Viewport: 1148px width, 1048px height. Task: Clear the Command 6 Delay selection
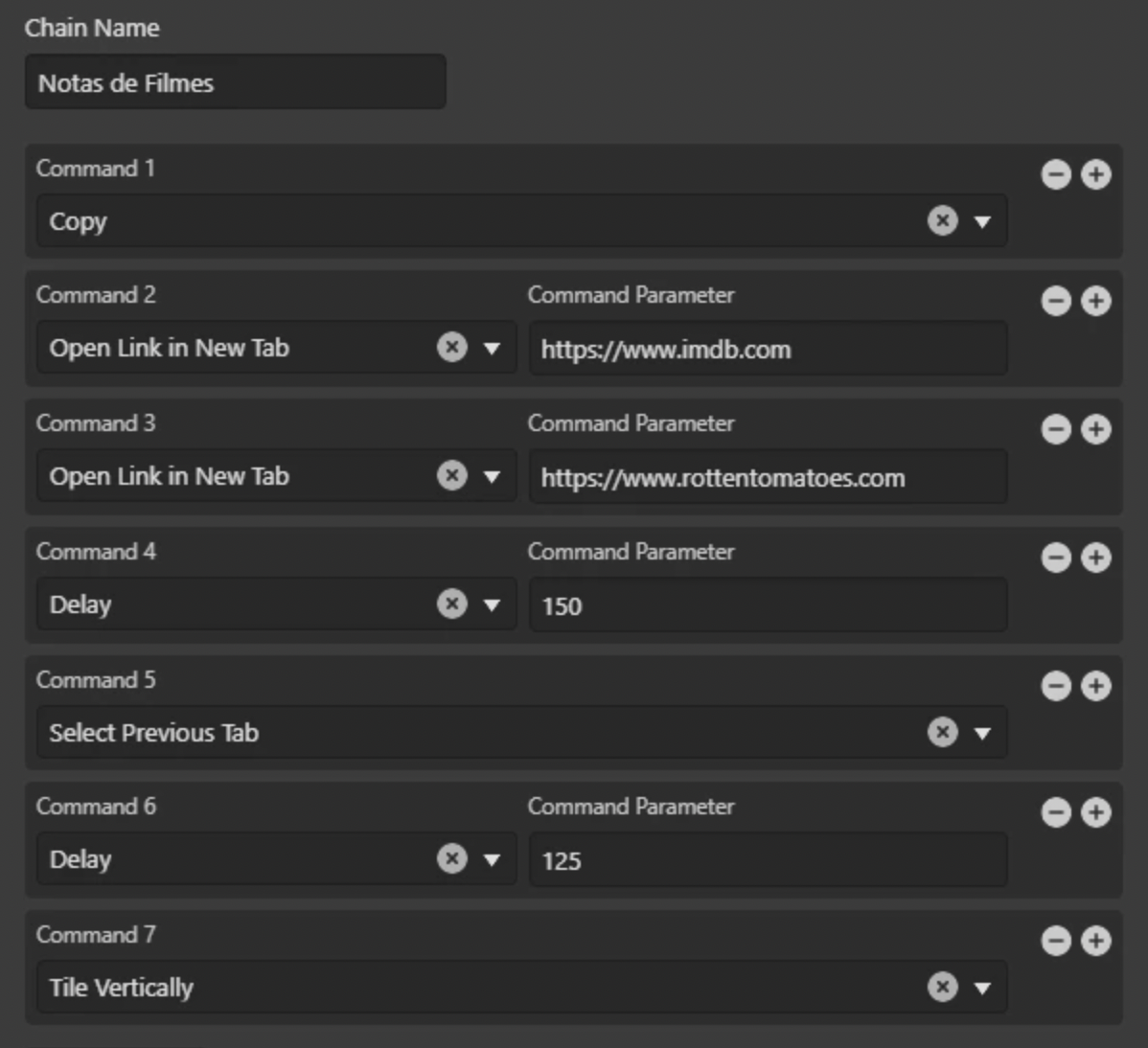point(451,858)
